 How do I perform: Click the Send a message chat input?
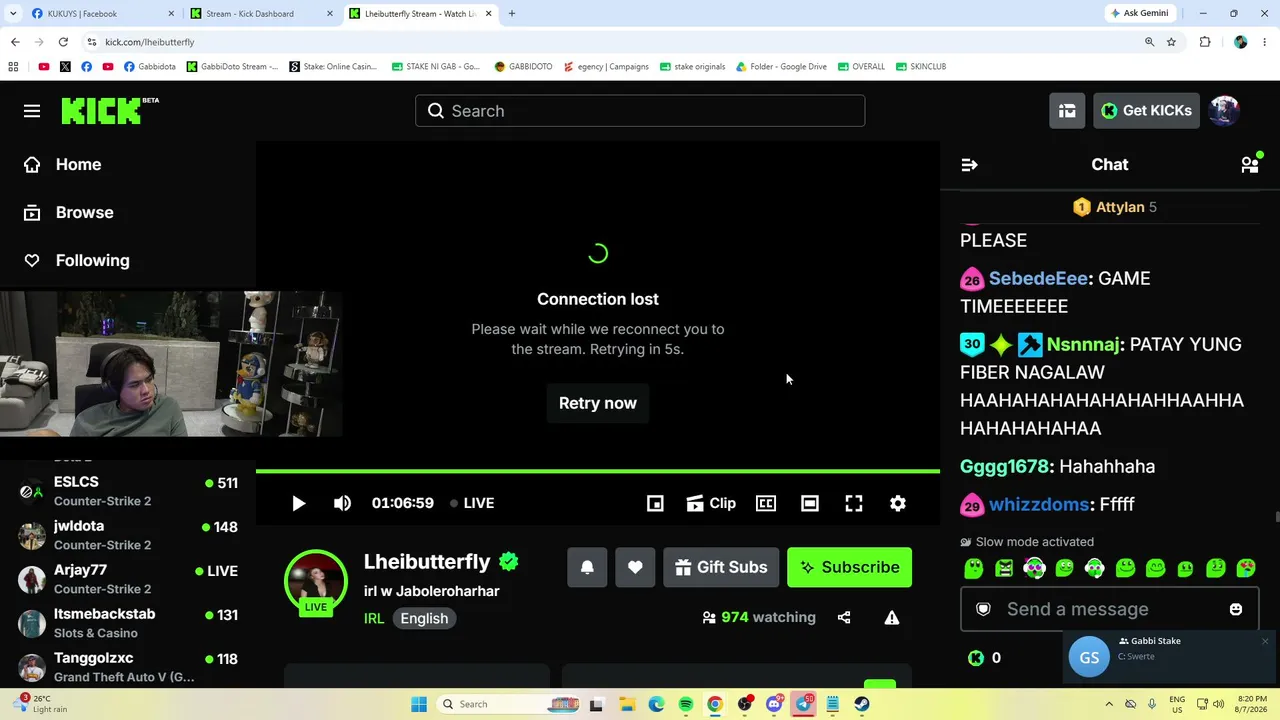click(x=1109, y=609)
